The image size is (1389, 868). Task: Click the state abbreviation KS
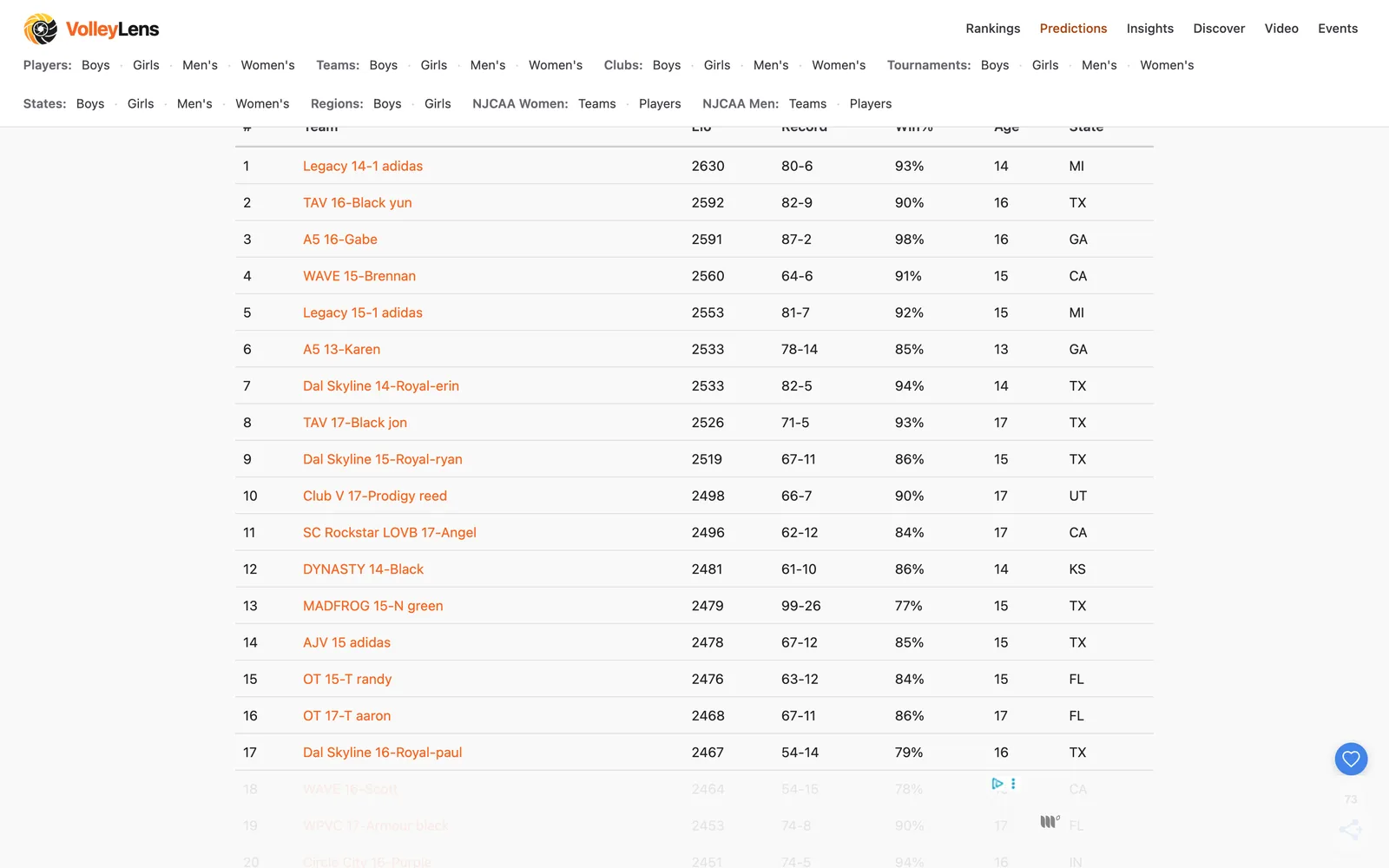point(1077,569)
